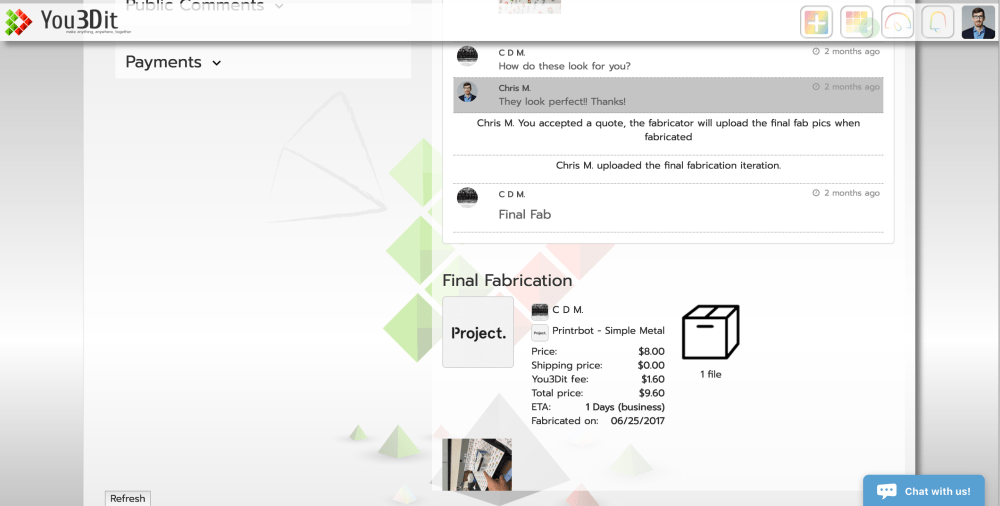
Task: Click the user profile photo in header
Action: [x=978, y=22]
